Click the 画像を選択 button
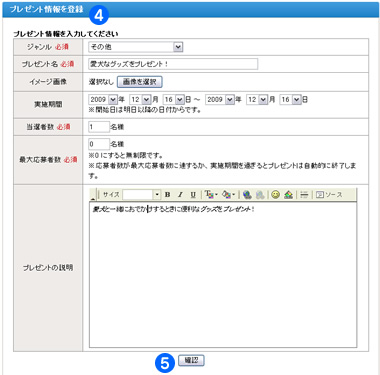This screenshot has height=375, width=380. click(x=140, y=82)
